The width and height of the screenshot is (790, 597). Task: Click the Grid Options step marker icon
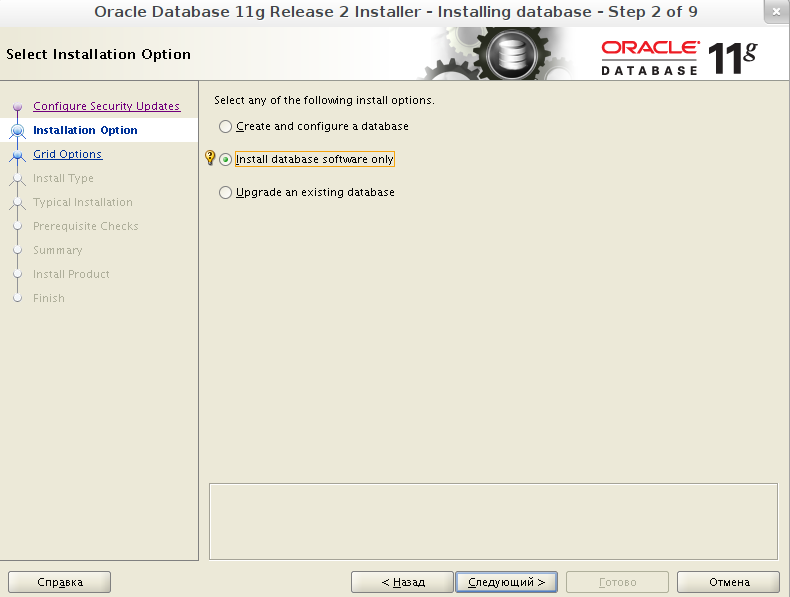(18, 155)
